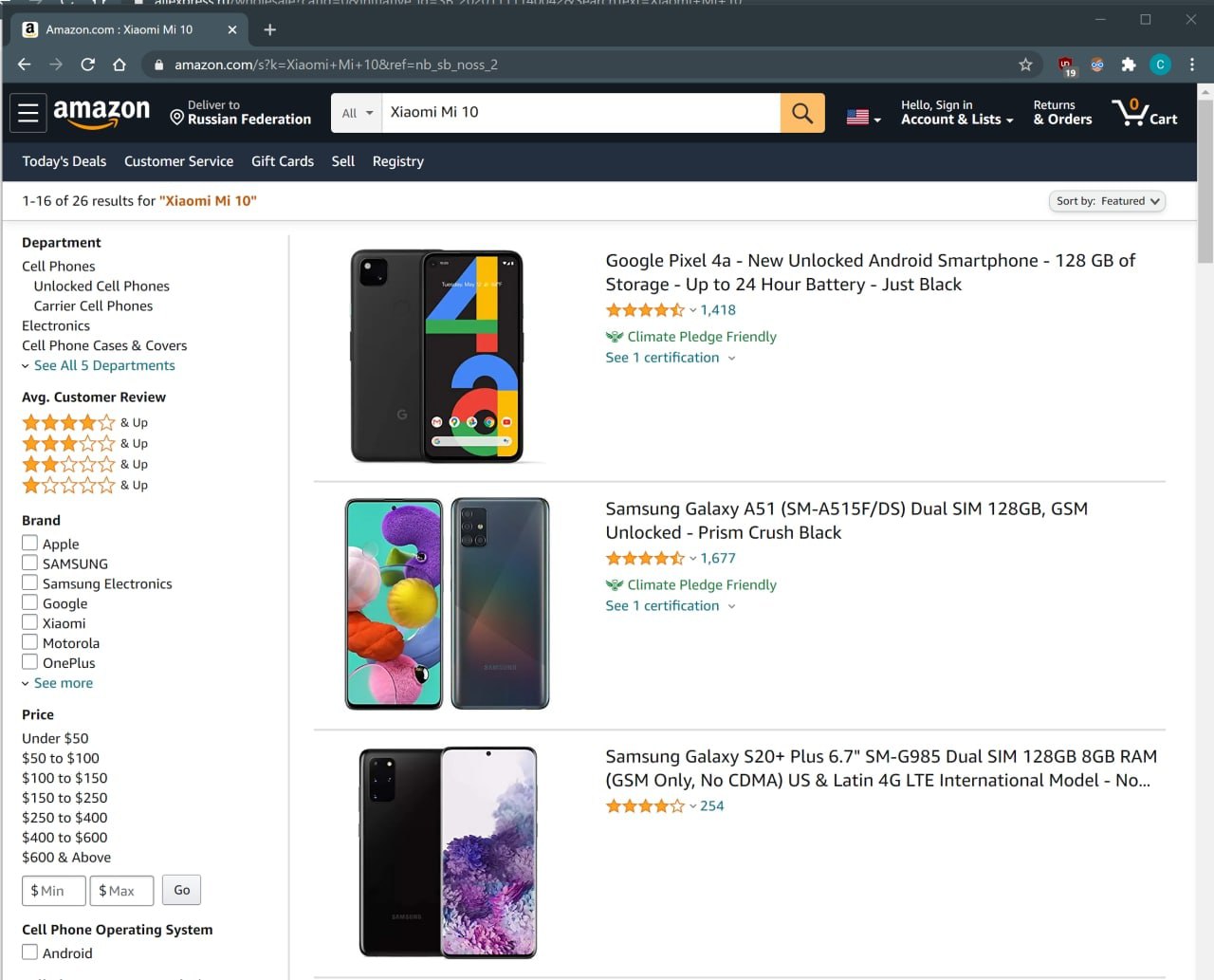Open the shopping Cart icon

(1145, 113)
